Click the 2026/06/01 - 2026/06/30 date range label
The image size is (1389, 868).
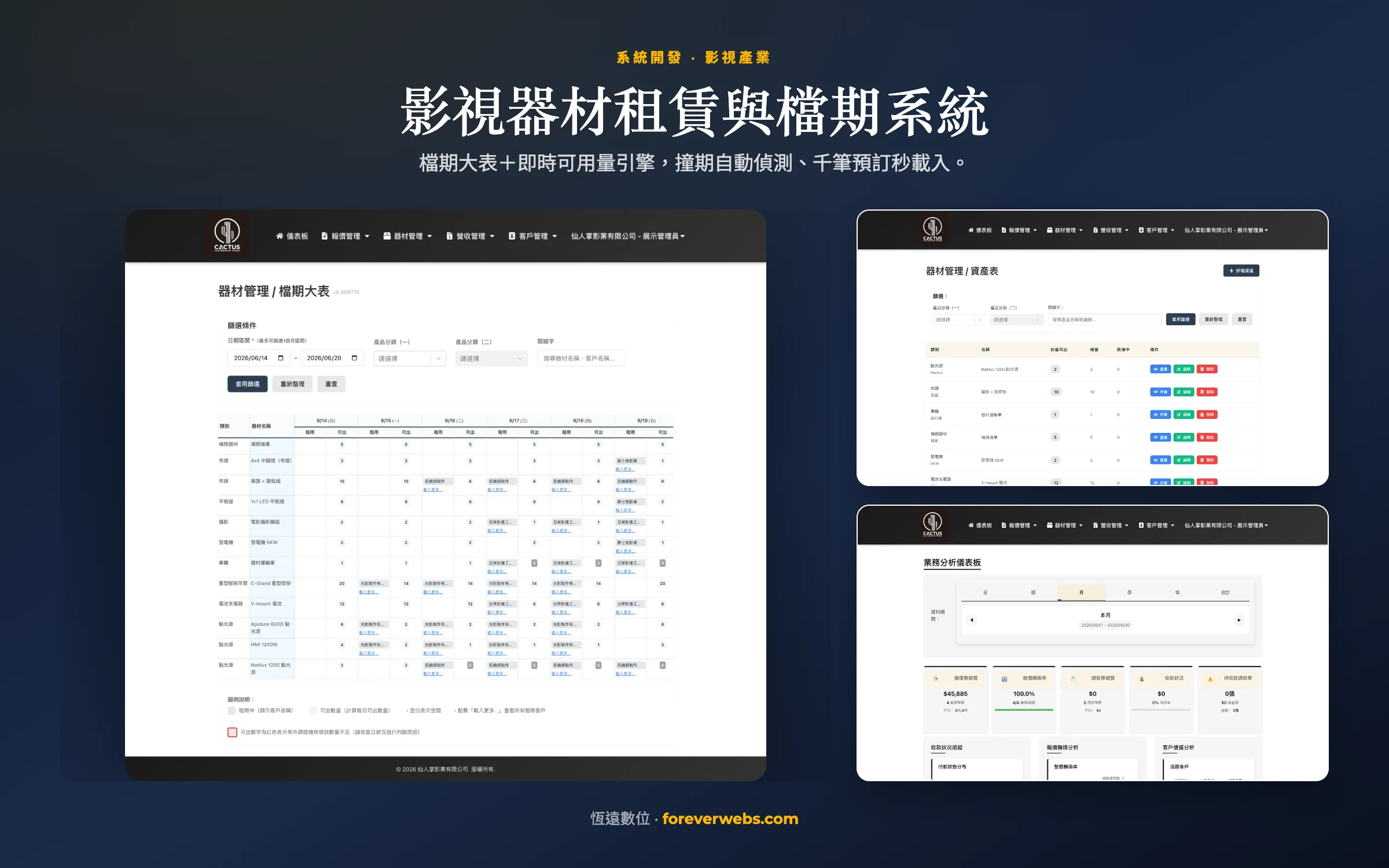[x=1105, y=625]
